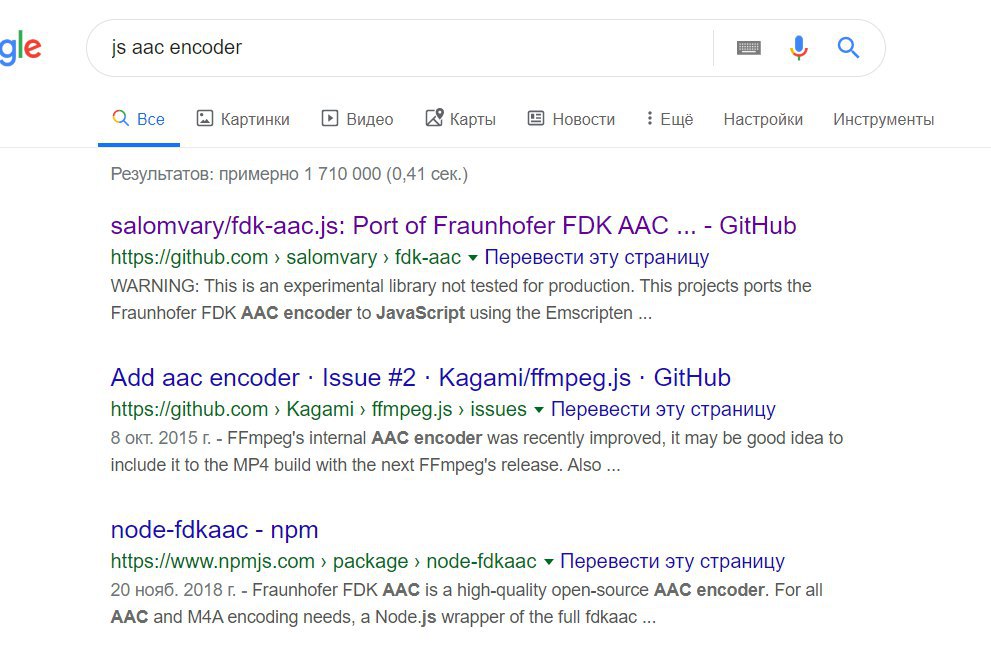The image size is (991, 667).
Task: Click the Google logo
Action: 20,49
